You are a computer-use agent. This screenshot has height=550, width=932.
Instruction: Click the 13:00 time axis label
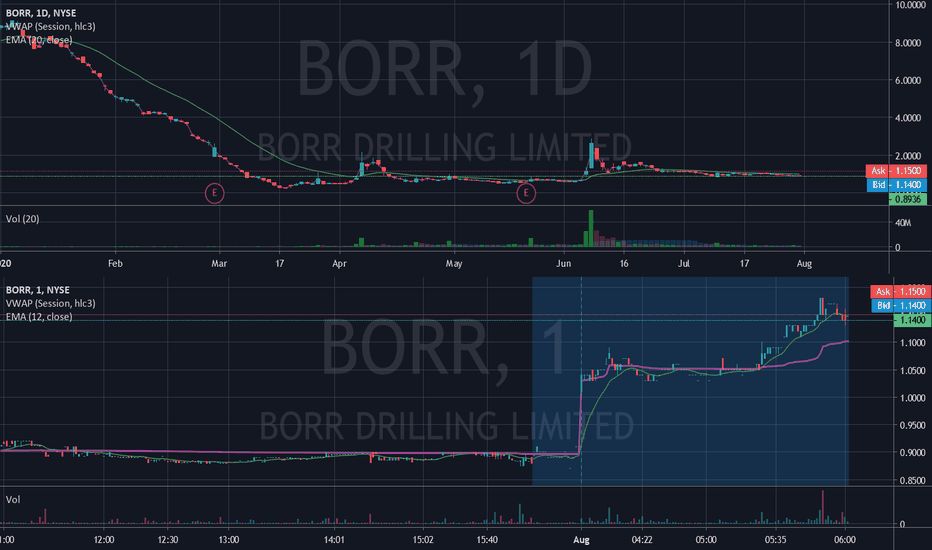(229, 540)
